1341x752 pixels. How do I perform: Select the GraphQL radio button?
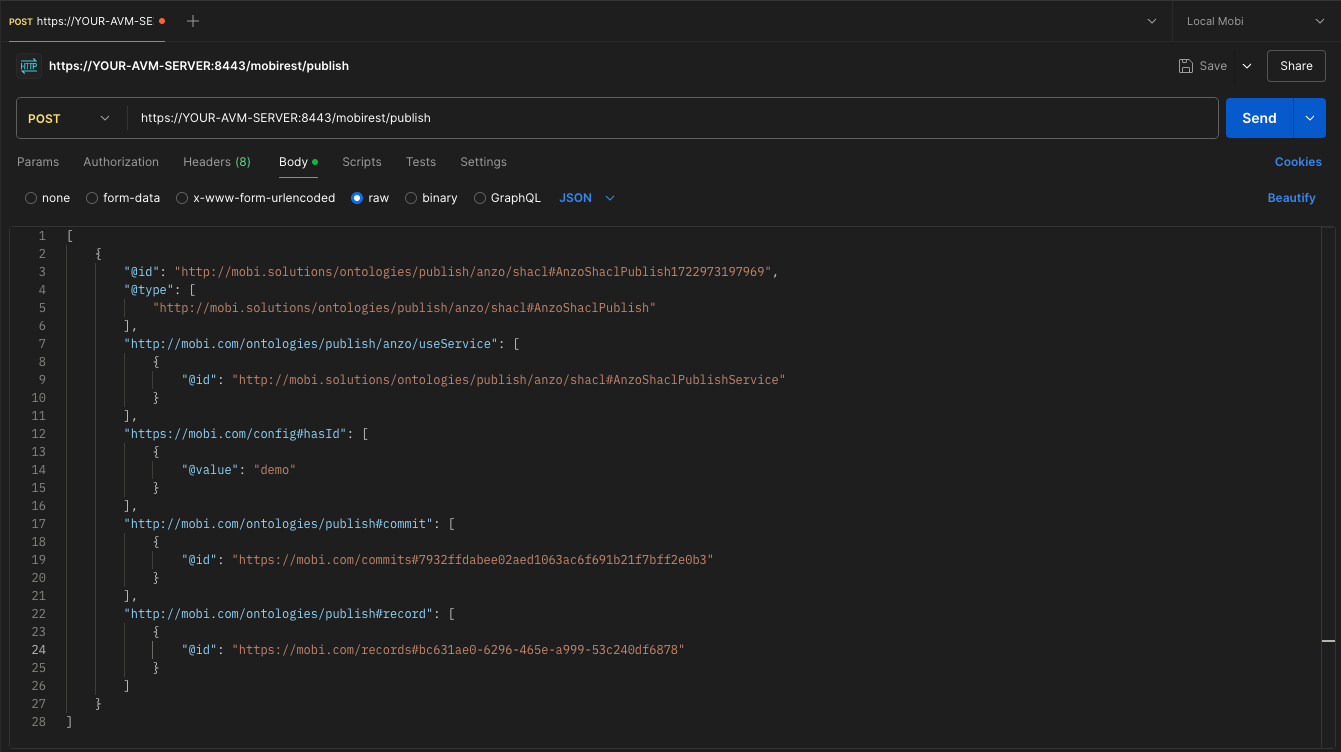(480, 198)
